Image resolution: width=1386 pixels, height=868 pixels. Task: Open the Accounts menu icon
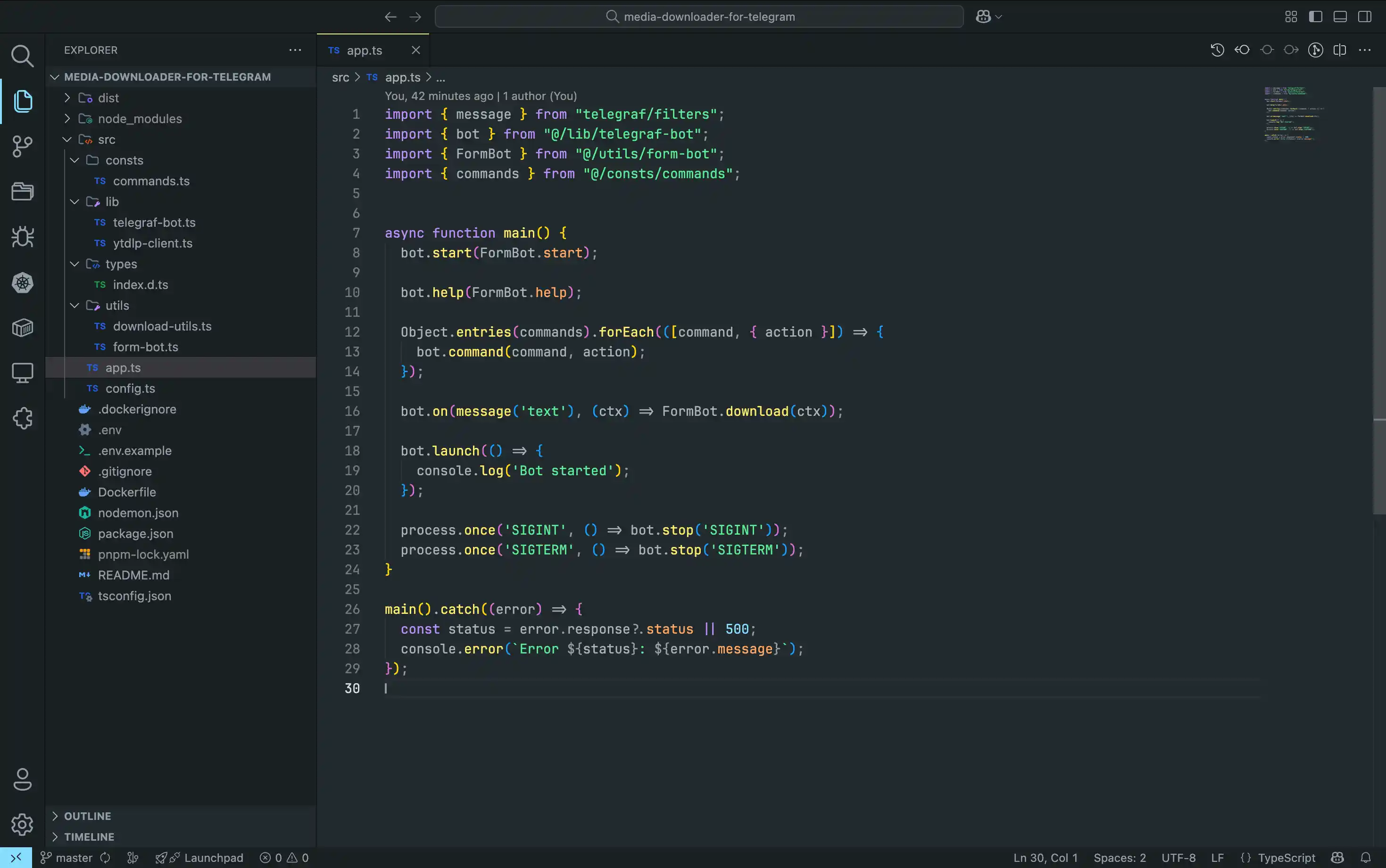click(x=22, y=779)
